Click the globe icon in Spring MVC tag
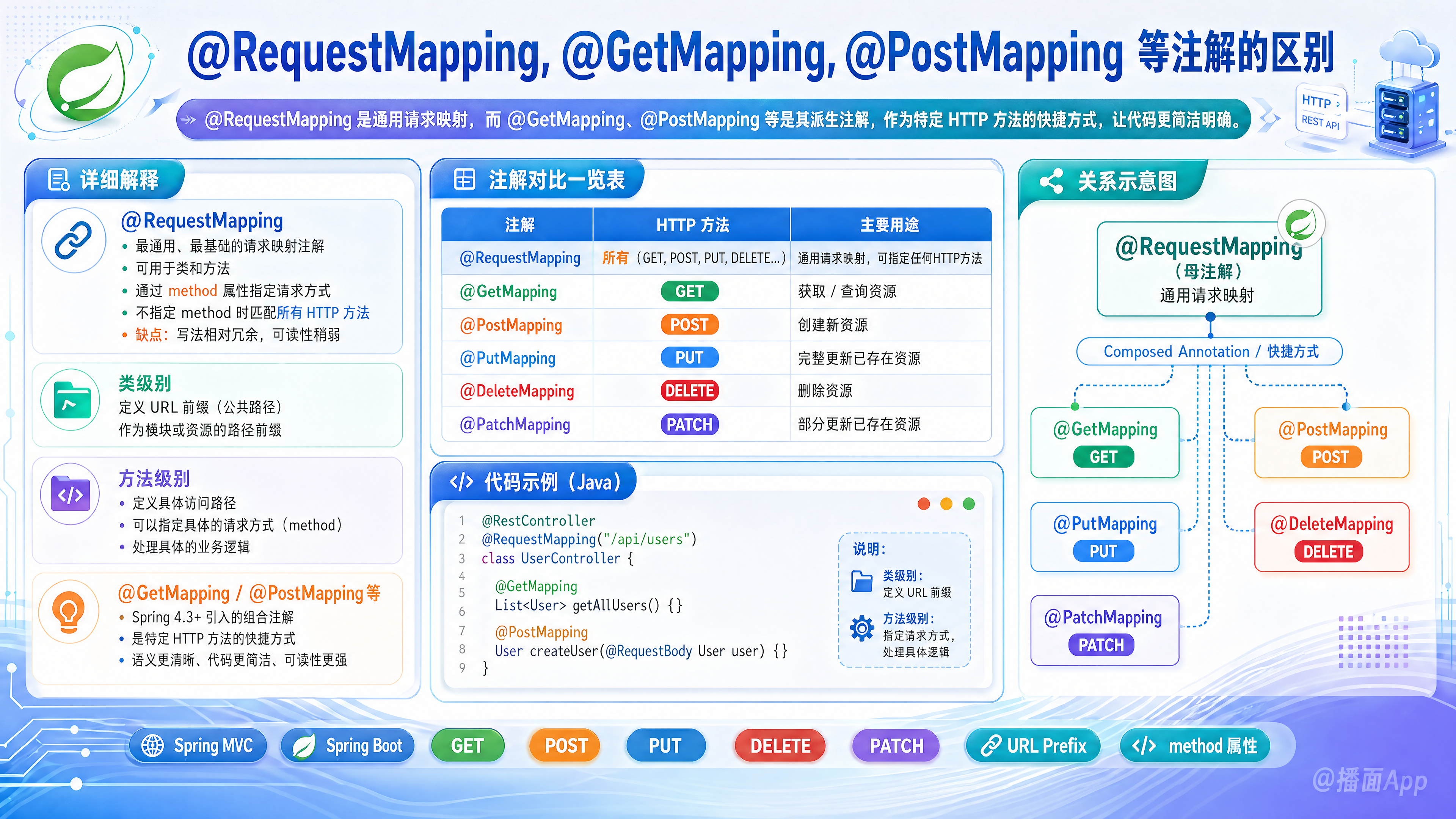 pos(152,745)
